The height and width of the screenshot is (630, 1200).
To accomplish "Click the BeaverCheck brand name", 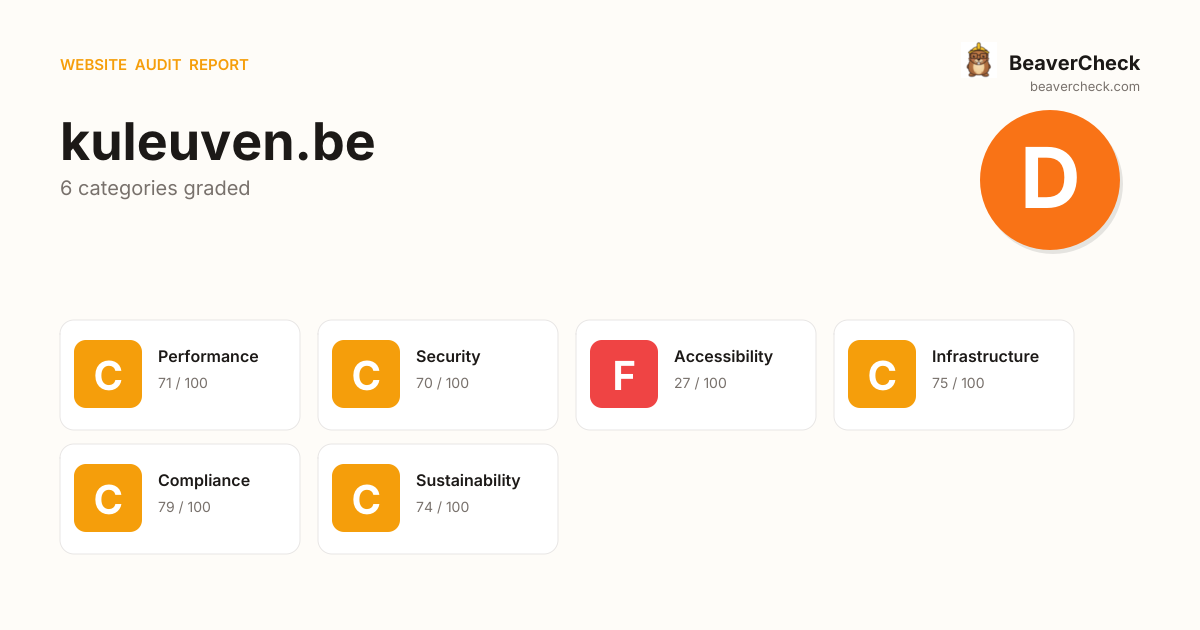I will [1074, 63].
